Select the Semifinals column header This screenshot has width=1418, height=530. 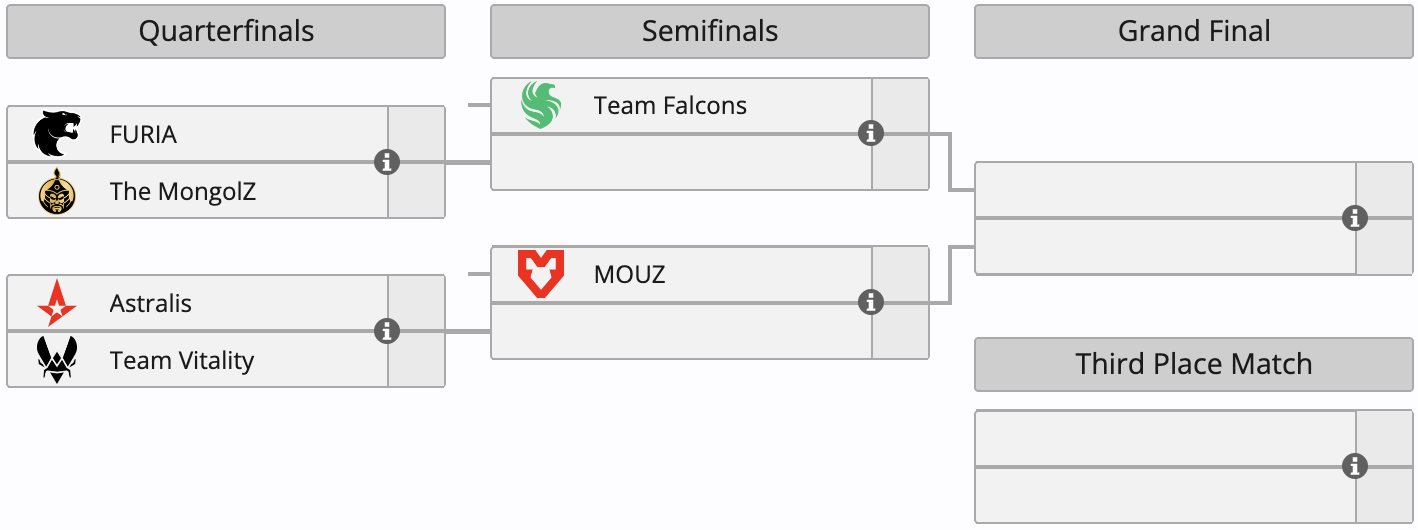[710, 32]
